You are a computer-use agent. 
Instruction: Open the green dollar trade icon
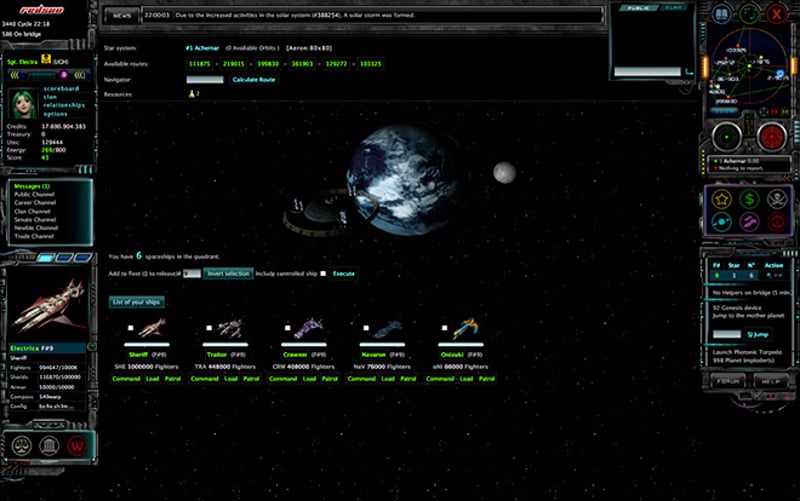point(749,199)
